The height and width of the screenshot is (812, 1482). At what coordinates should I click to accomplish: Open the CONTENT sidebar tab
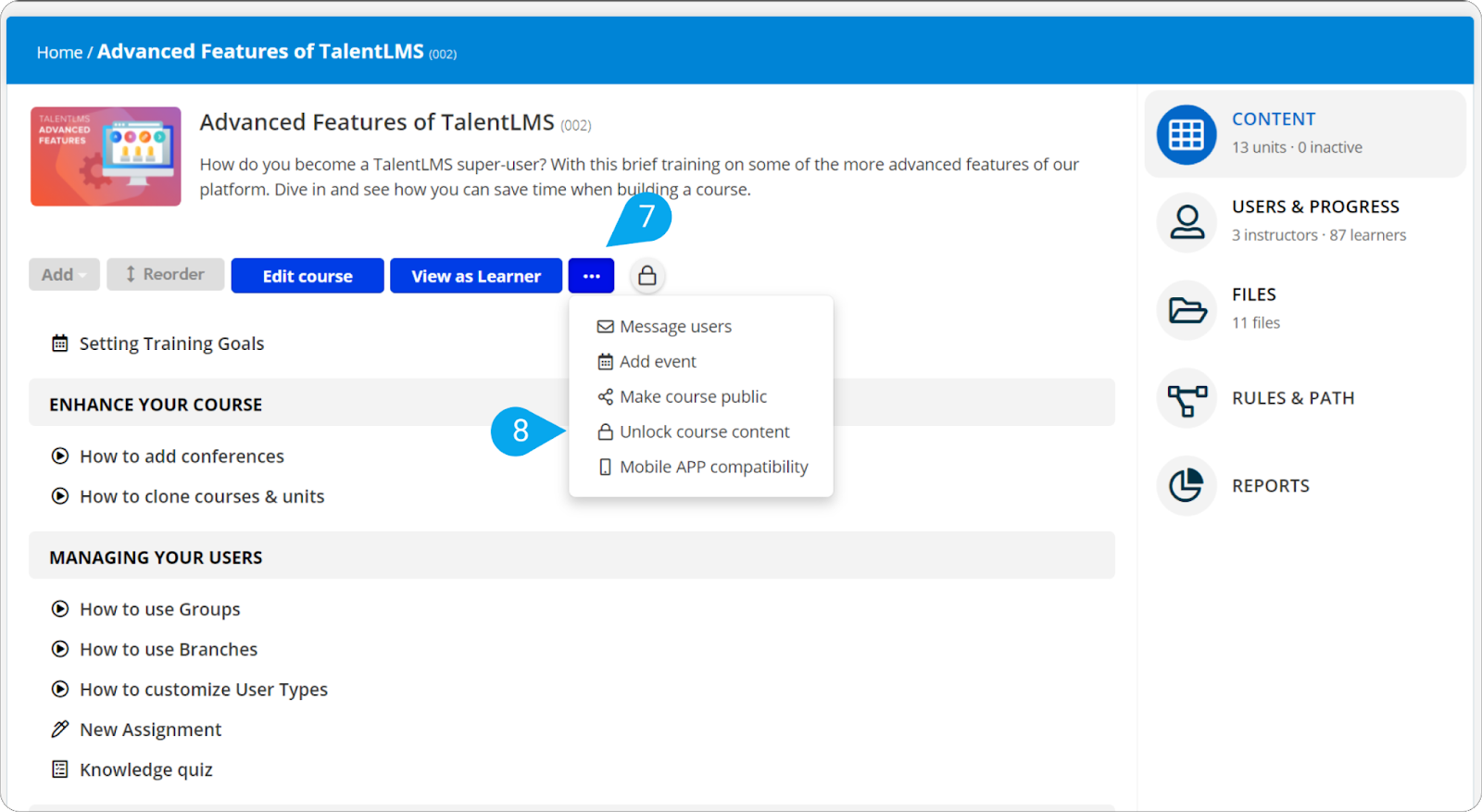pyautogui.click(x=1305, y=134)
